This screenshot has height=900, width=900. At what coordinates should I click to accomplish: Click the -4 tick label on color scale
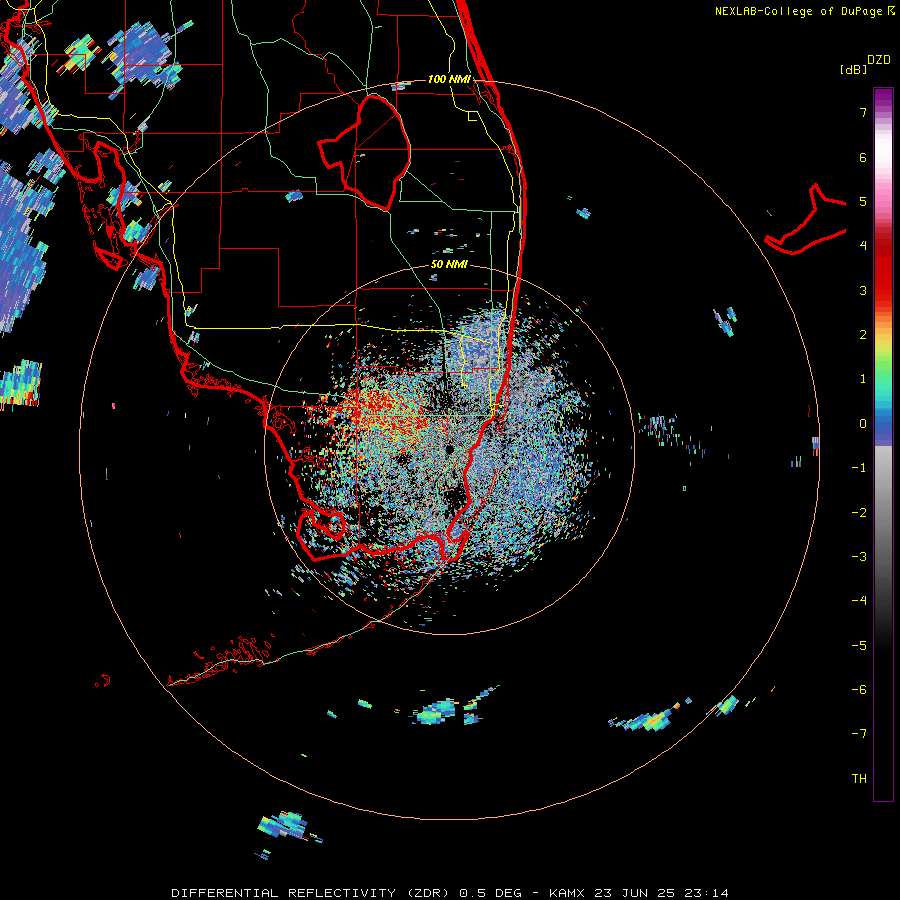[859, 601]
